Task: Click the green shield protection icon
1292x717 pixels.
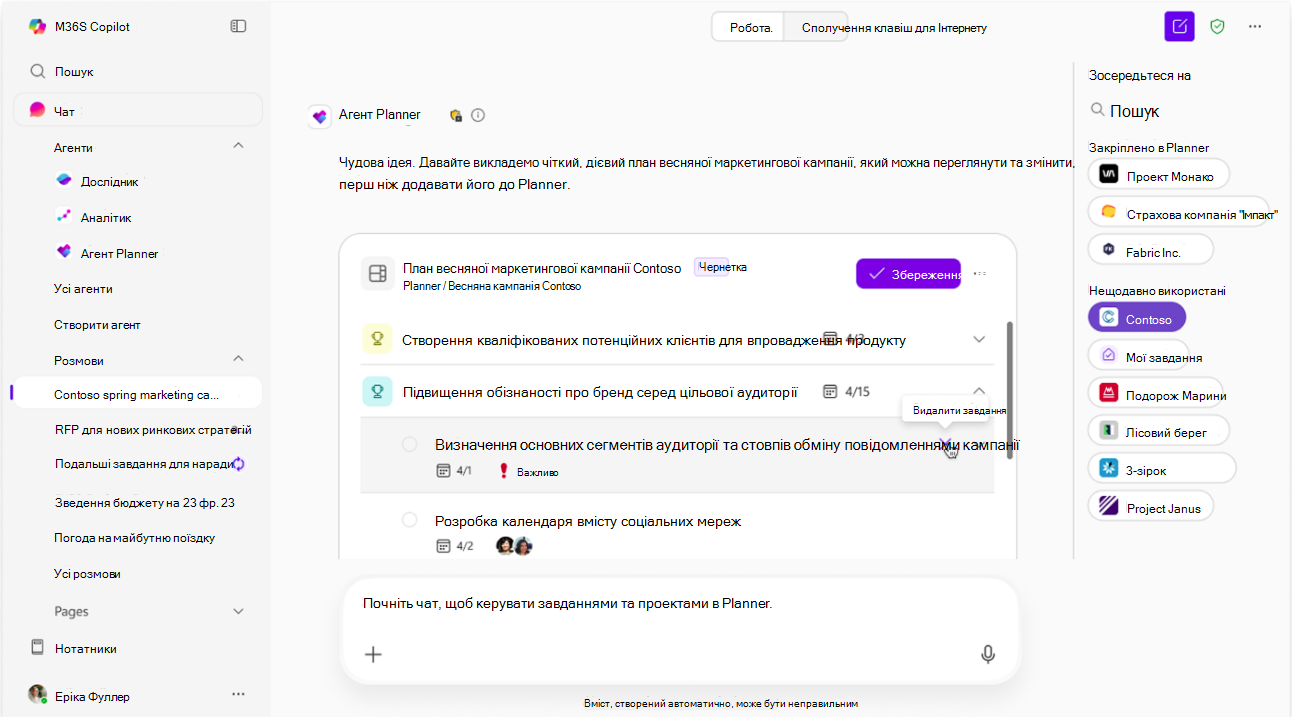Action: click(1217, 27)
